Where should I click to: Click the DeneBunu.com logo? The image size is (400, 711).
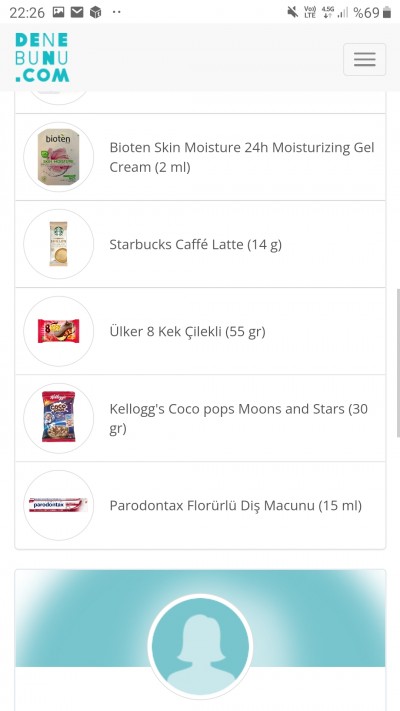[42, 58]
